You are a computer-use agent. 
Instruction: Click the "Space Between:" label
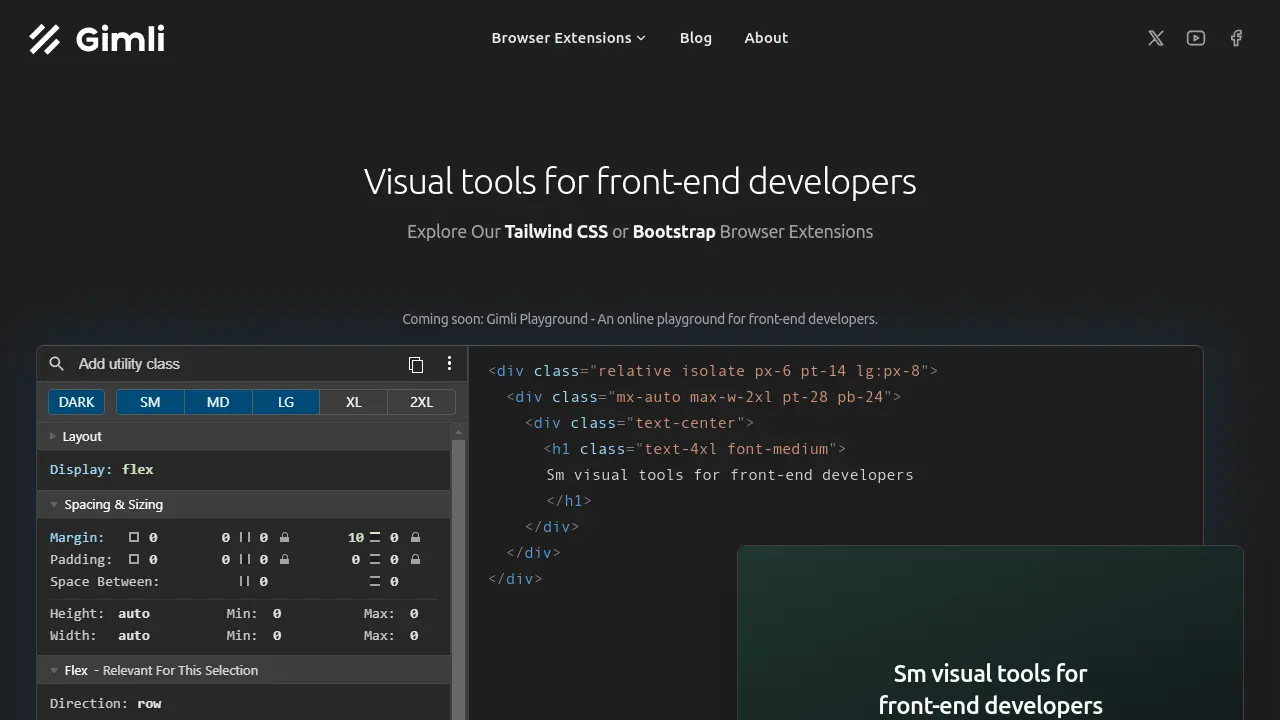click(105, 581)
